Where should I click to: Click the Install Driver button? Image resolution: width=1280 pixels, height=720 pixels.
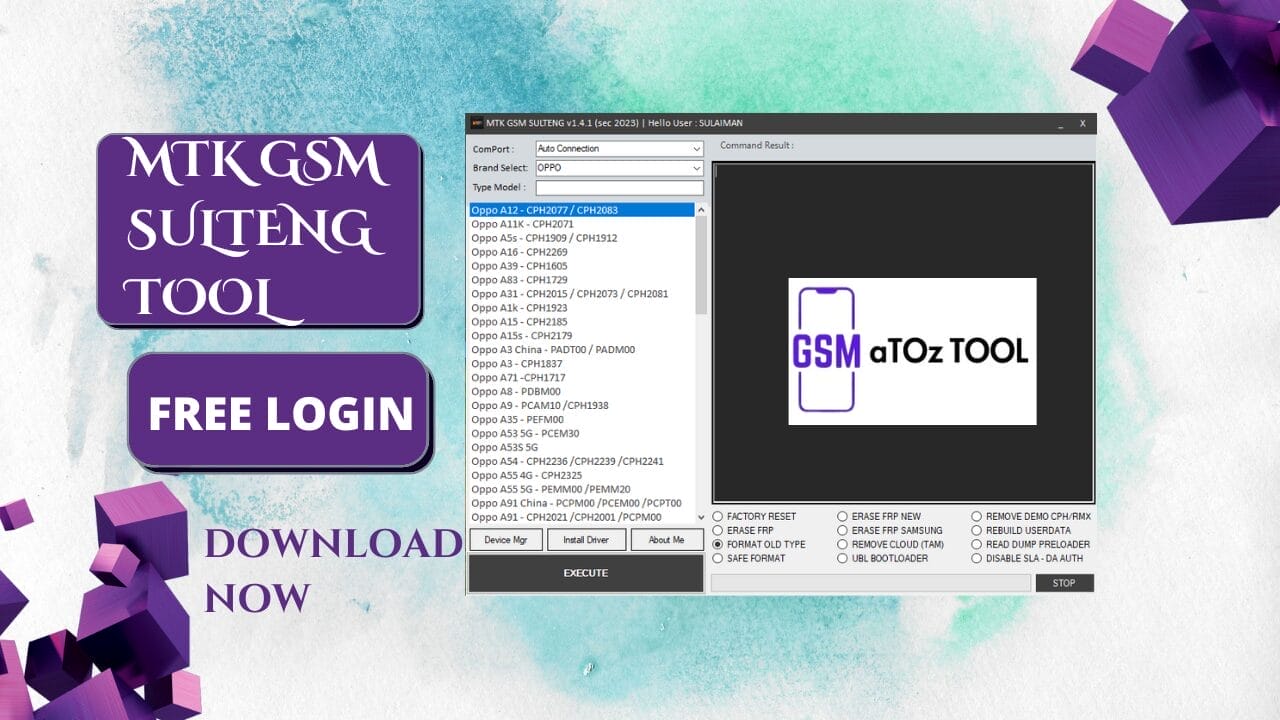click(586, 539)
